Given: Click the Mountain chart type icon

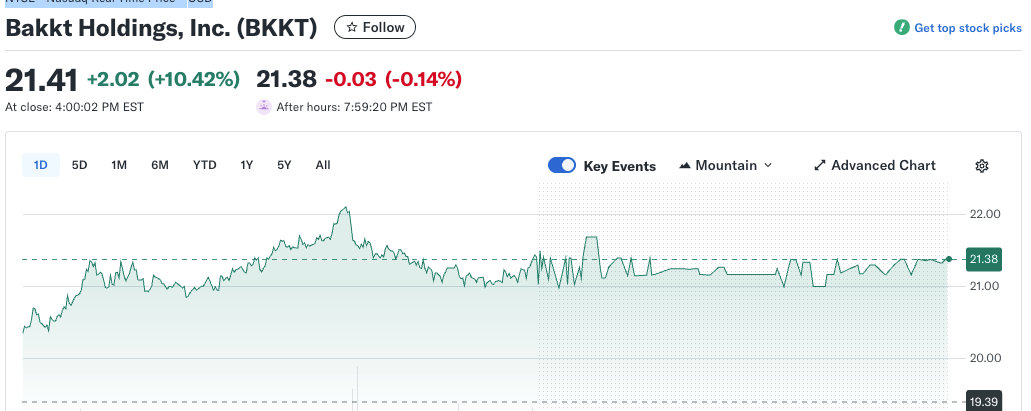Looking at the screenshot, I should (685, 166).
